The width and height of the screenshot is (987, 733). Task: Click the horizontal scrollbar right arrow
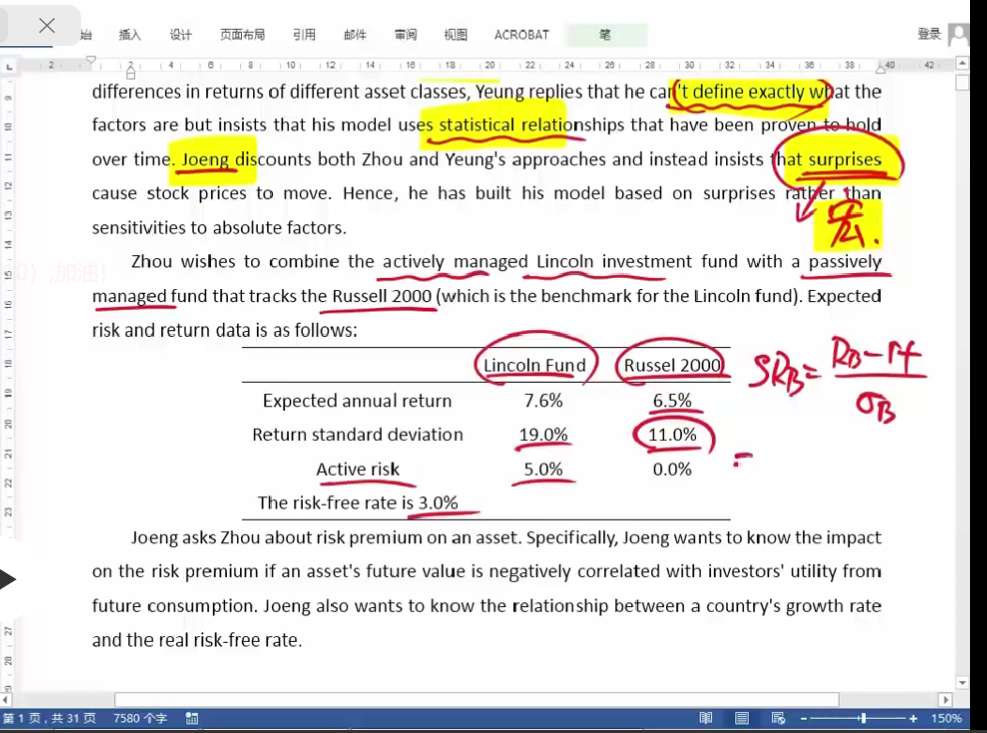click(945, 700)
